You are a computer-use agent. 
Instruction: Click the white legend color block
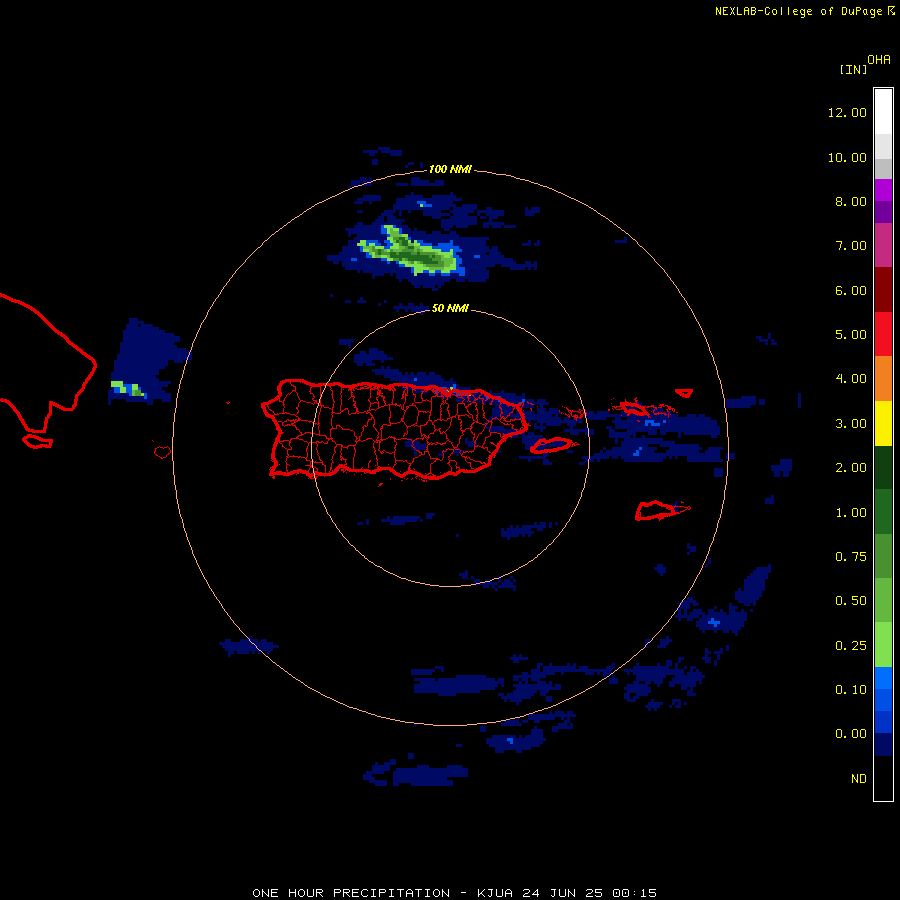883,111
